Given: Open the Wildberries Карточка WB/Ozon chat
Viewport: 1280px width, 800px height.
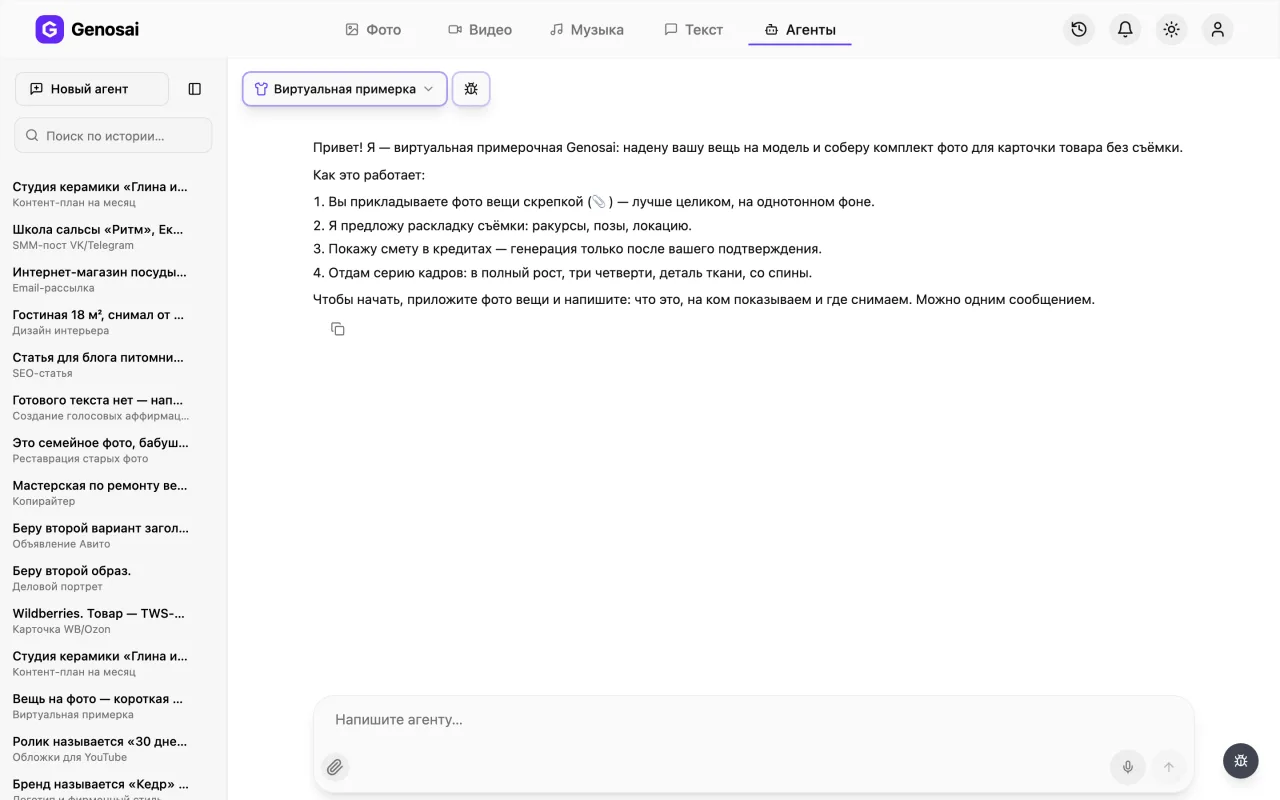Looking at the screenshot, I should 100,621.
